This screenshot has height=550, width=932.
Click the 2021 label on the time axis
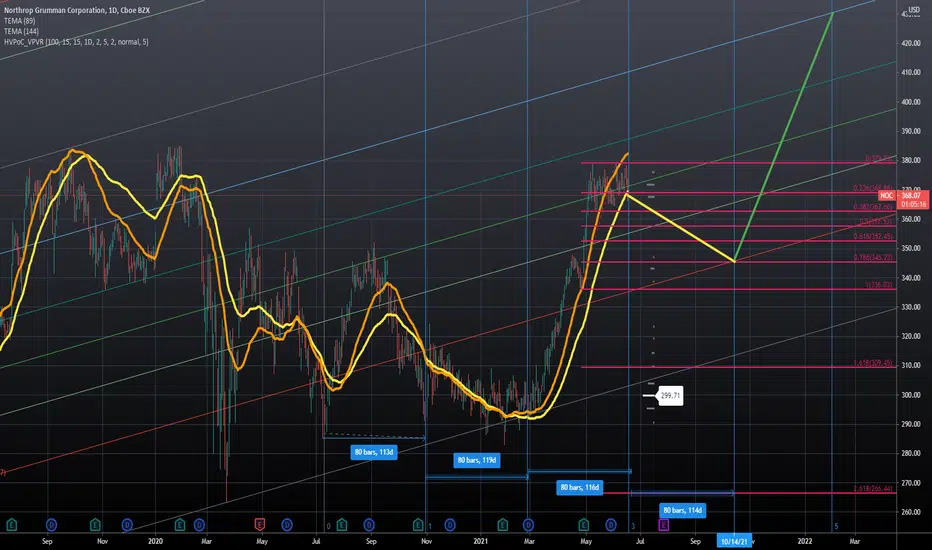point(480,542)
